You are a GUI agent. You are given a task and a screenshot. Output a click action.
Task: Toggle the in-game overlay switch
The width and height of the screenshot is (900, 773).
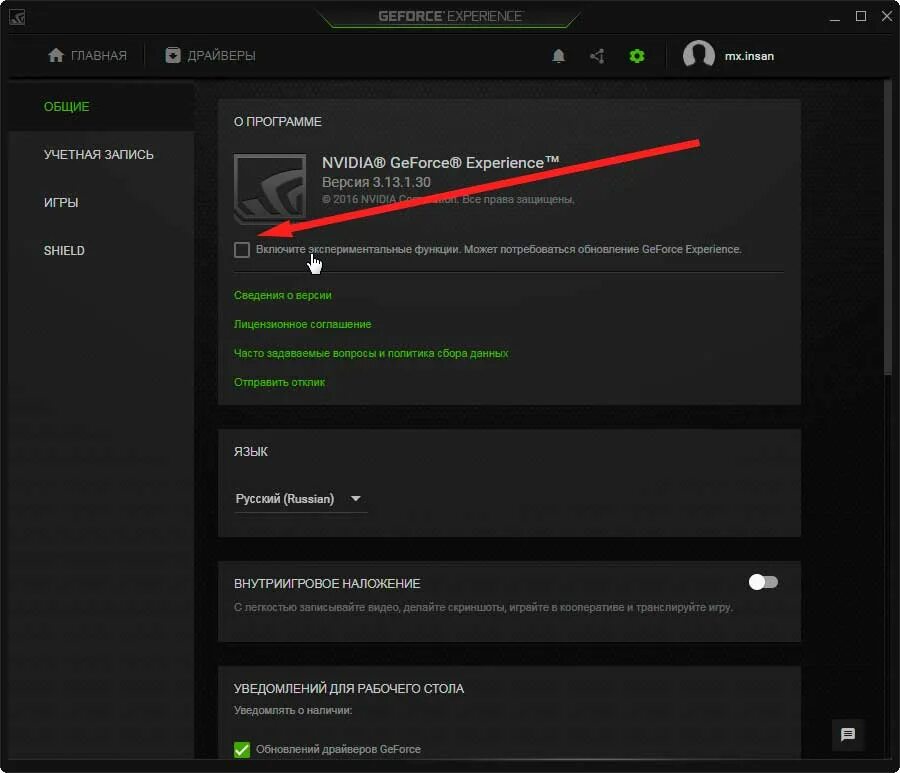[763, 582]
